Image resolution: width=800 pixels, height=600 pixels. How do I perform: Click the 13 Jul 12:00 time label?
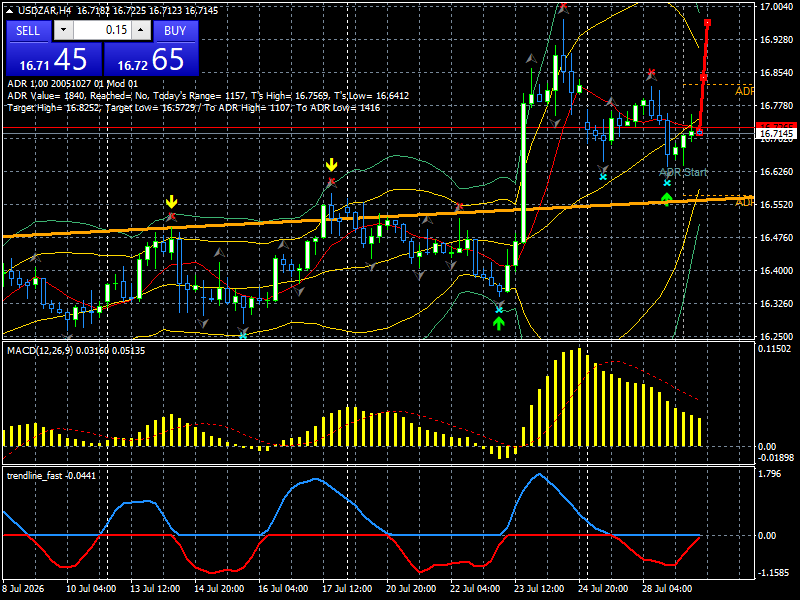coord(155,589)
